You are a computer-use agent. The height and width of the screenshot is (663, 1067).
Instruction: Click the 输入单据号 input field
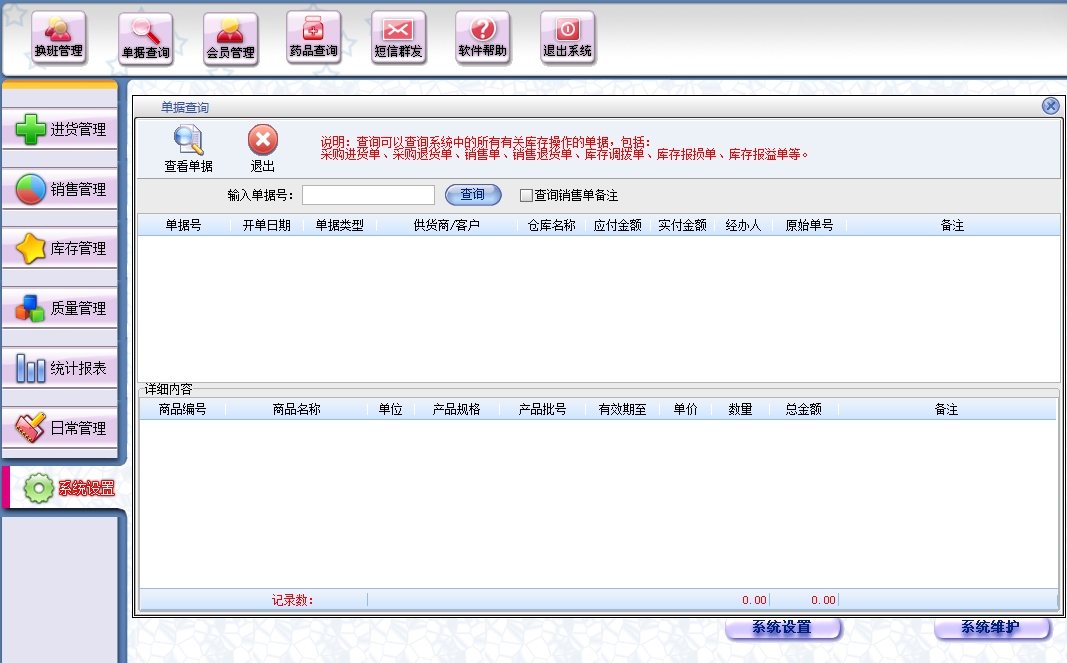point(368,195)
